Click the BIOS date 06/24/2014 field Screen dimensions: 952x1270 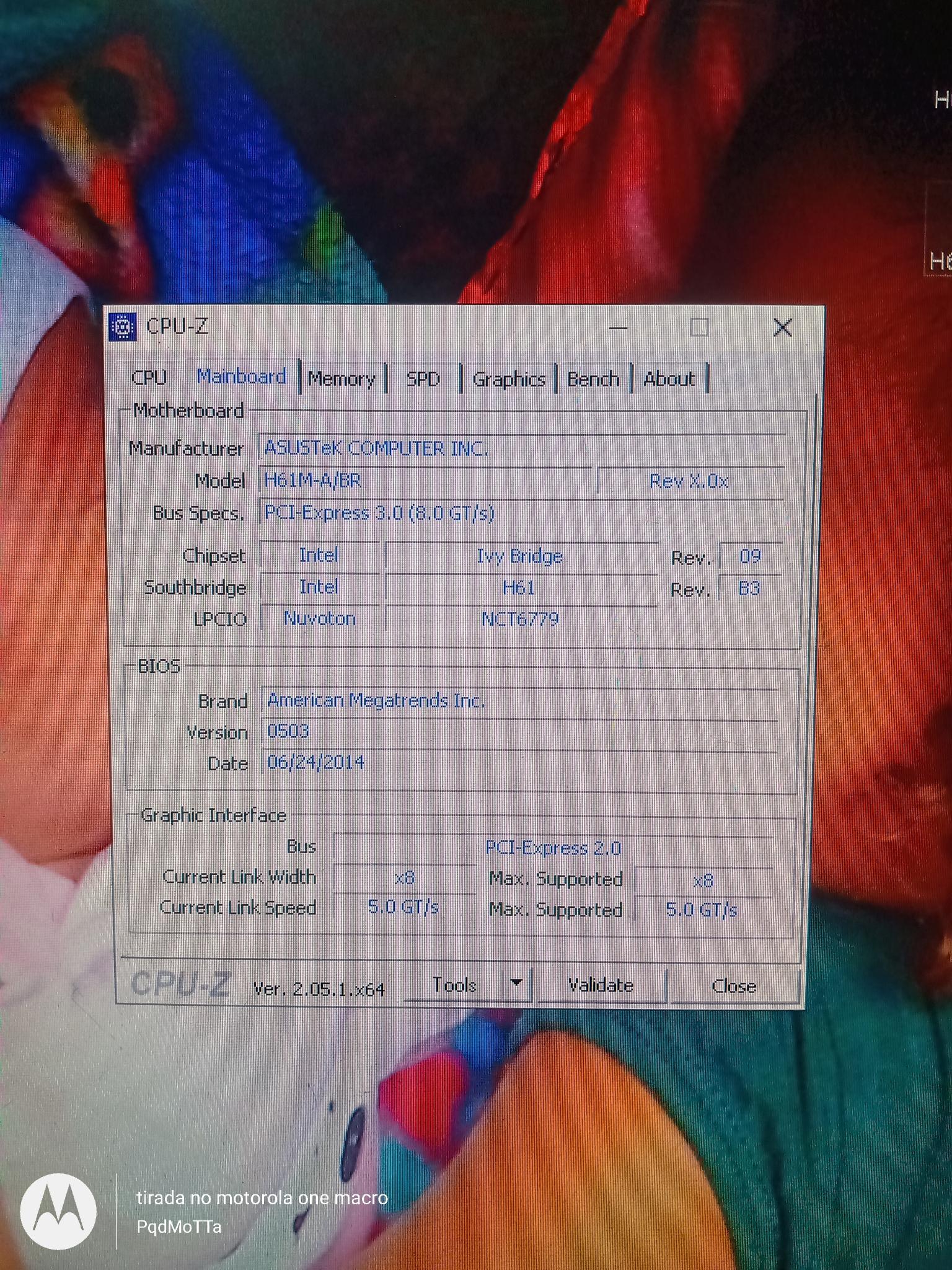521,763
